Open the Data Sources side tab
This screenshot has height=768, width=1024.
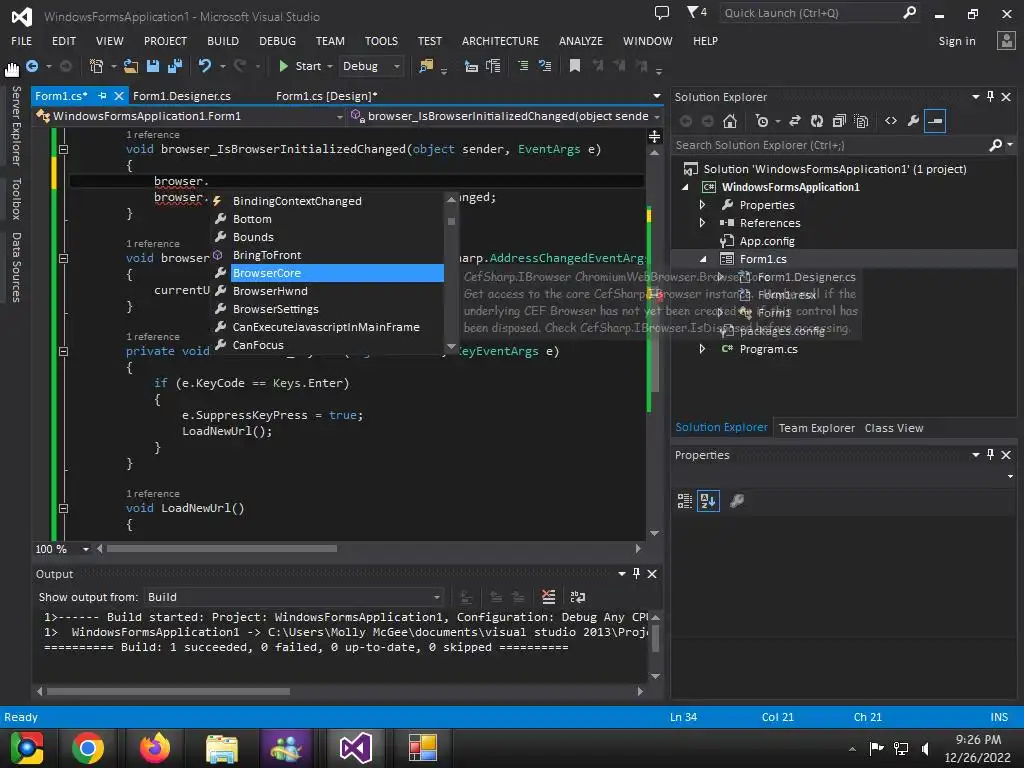coord(16,267)
